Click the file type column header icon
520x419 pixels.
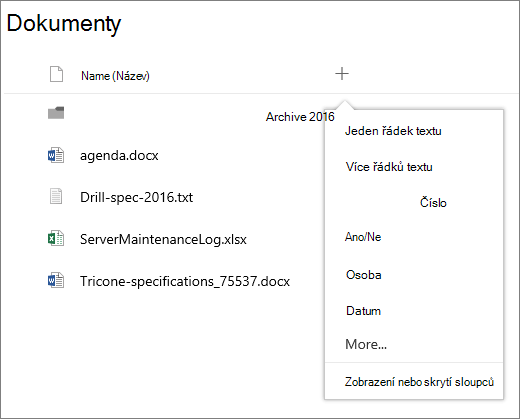click(x=56, y=74)
